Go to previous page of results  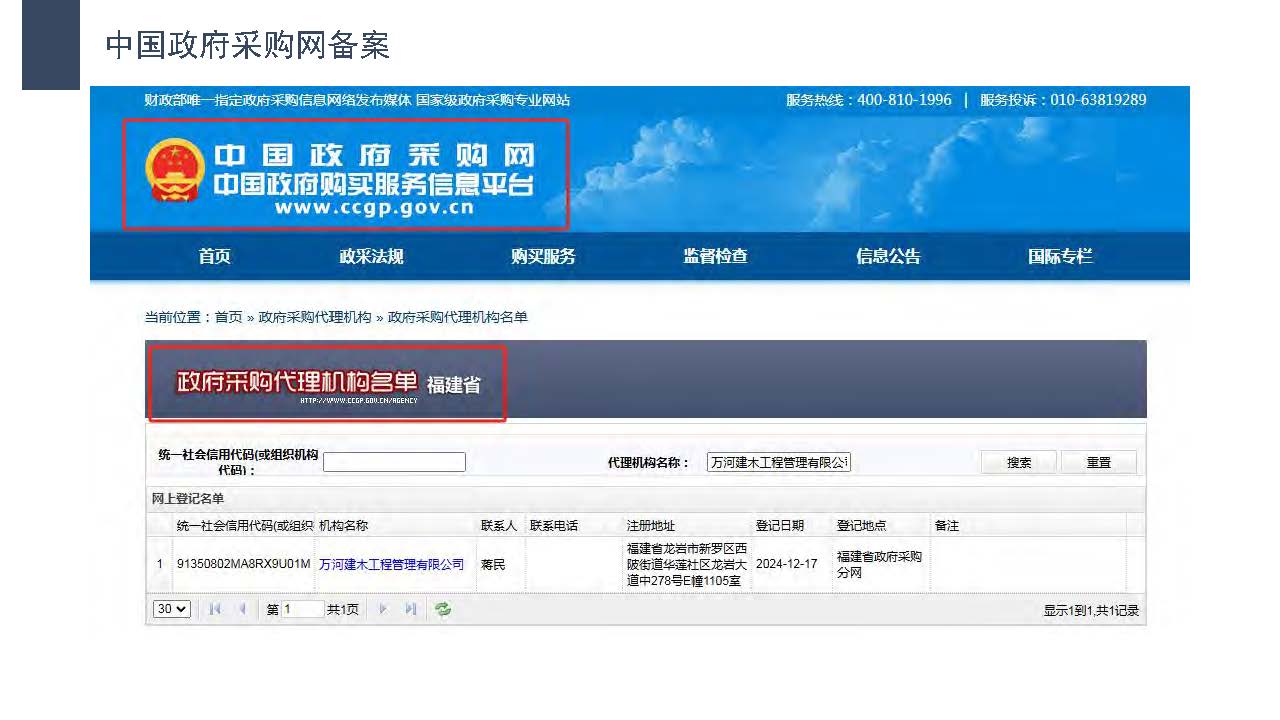point(242,609)
